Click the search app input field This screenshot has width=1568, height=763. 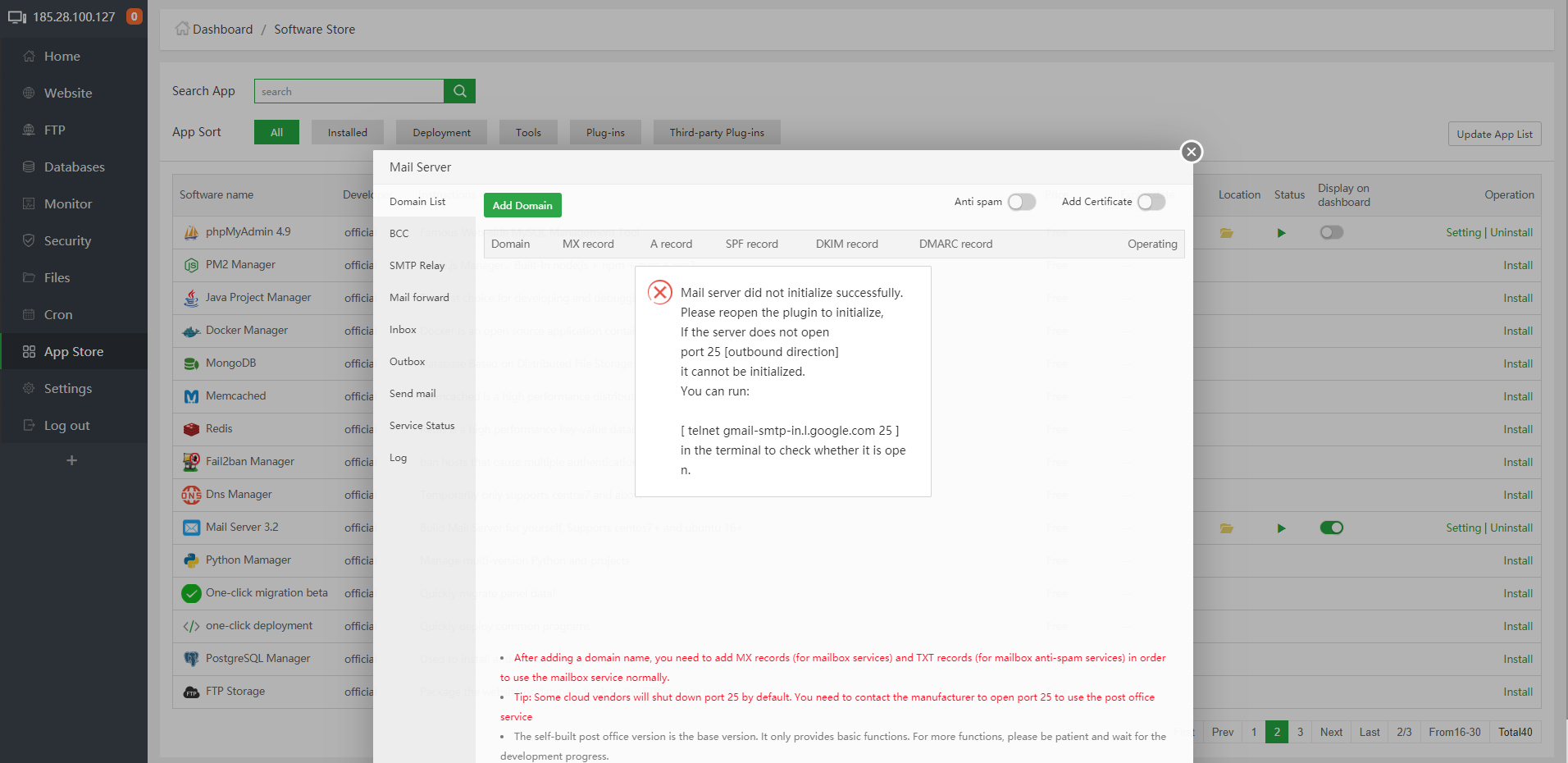[x=349, y=90]
